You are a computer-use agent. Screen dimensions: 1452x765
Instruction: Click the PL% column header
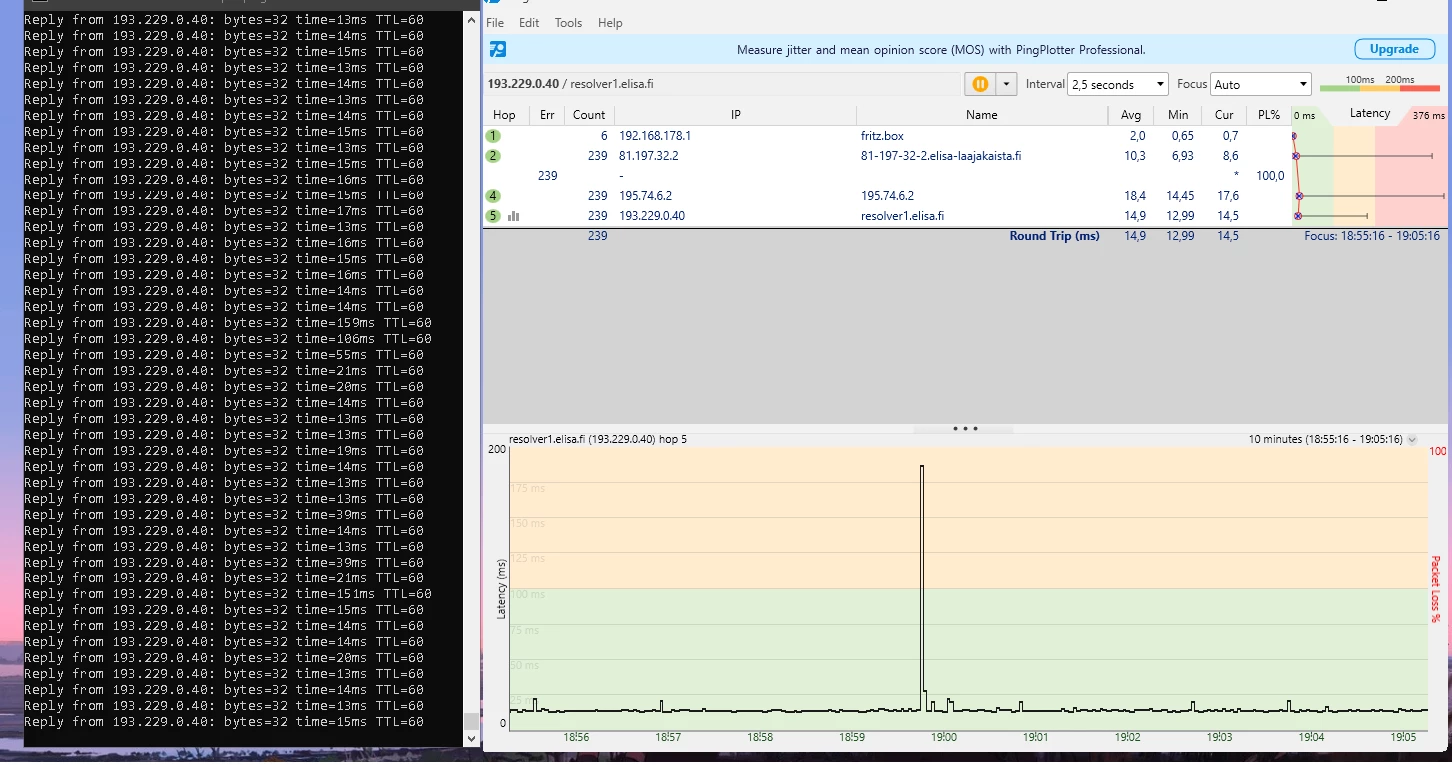[x=1268, y=115]
